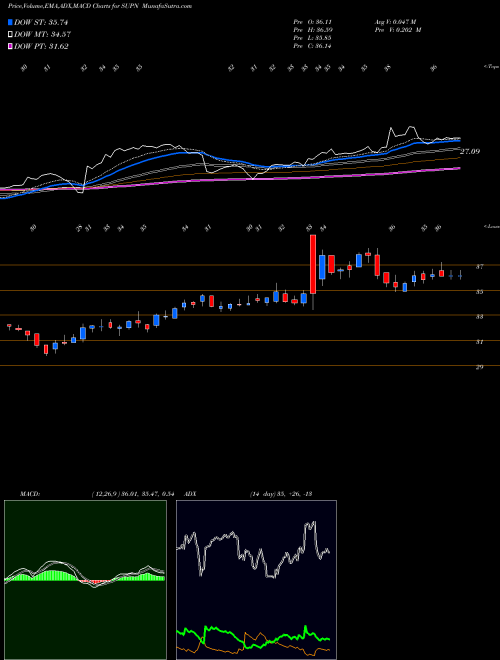Open the ADX indicator chart panel
This screenshot has height=660, width=500.
[x=256, y=580]
